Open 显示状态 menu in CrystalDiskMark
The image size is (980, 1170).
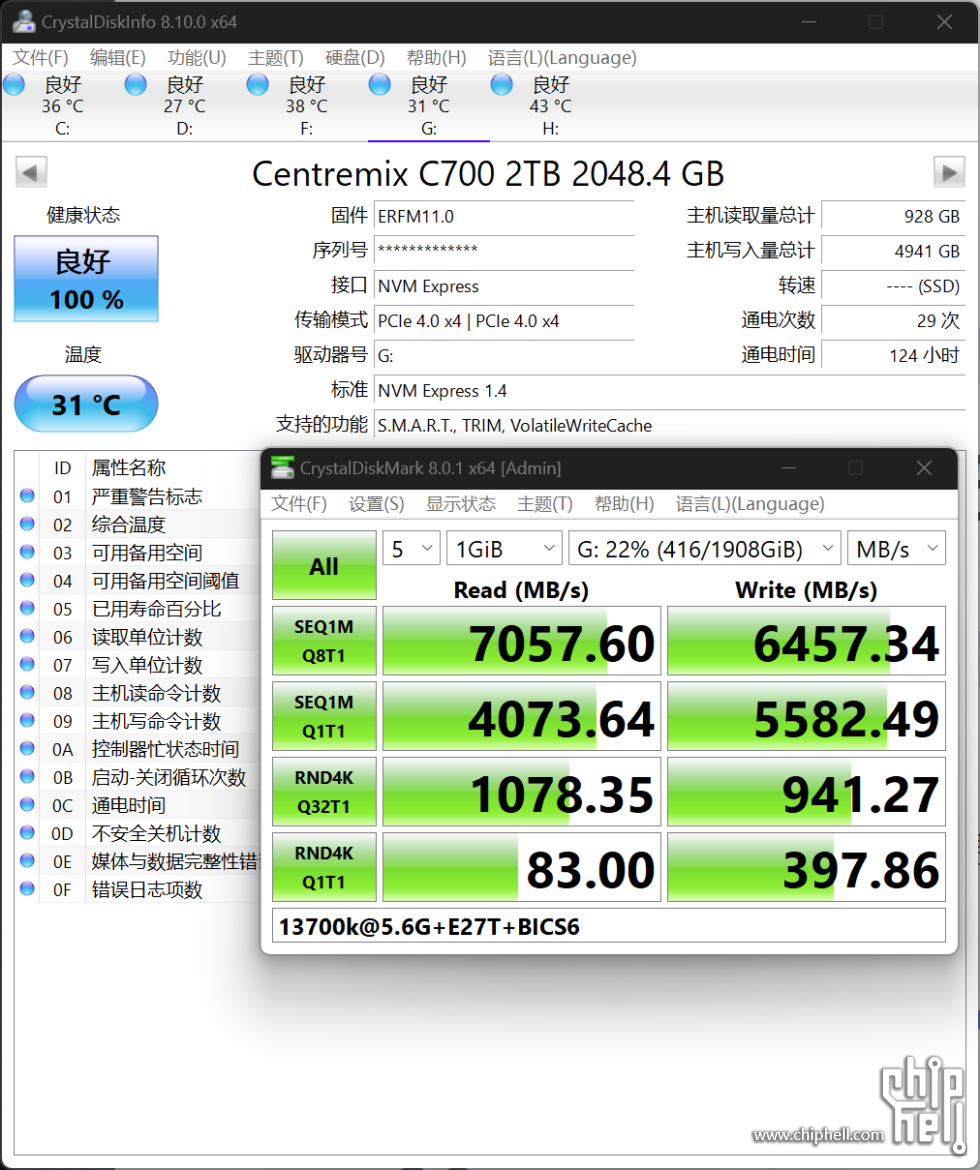pyautogui.click(x=461, y=504)
